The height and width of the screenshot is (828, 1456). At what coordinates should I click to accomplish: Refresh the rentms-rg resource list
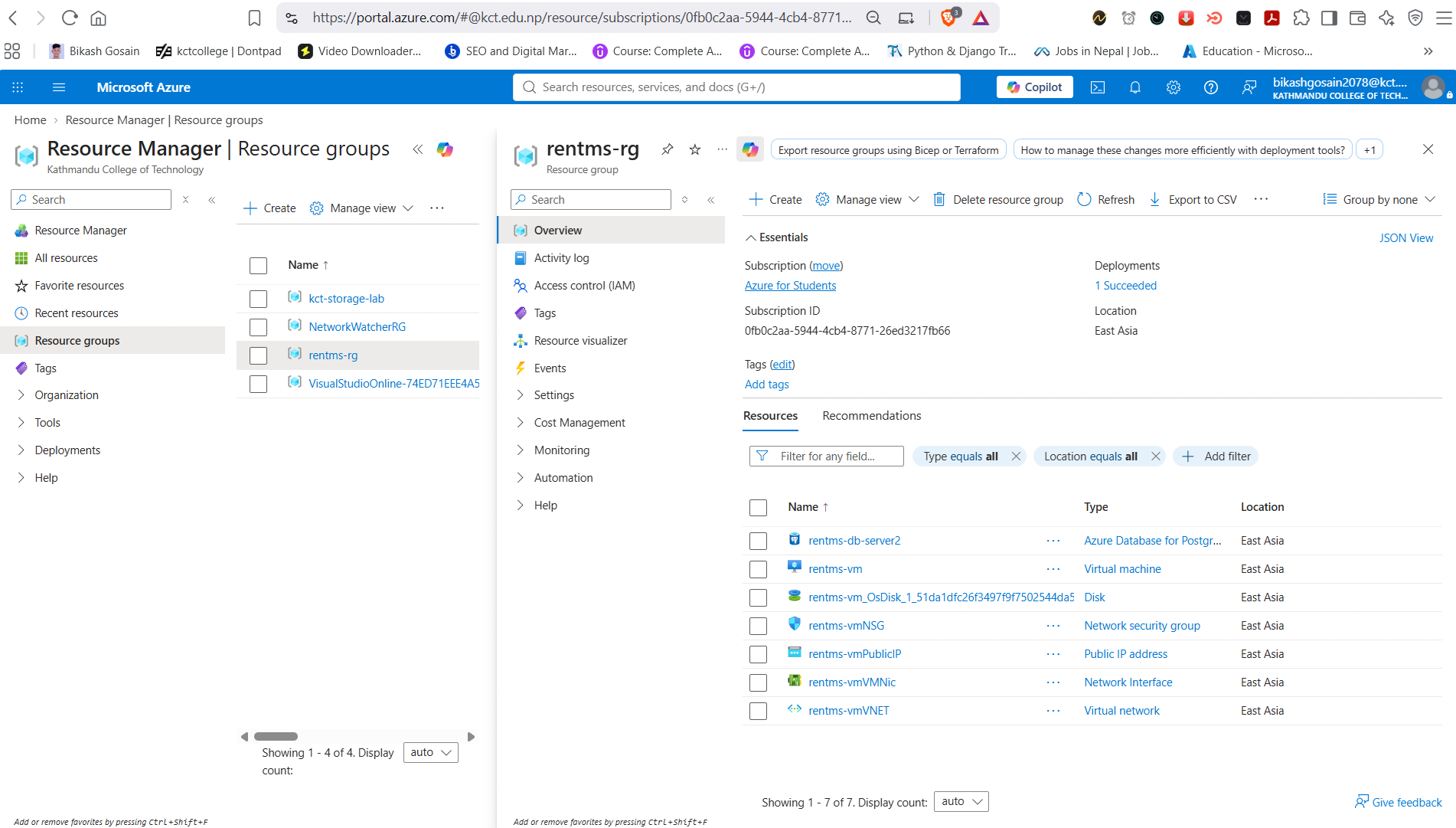[x=1105, y=199]
